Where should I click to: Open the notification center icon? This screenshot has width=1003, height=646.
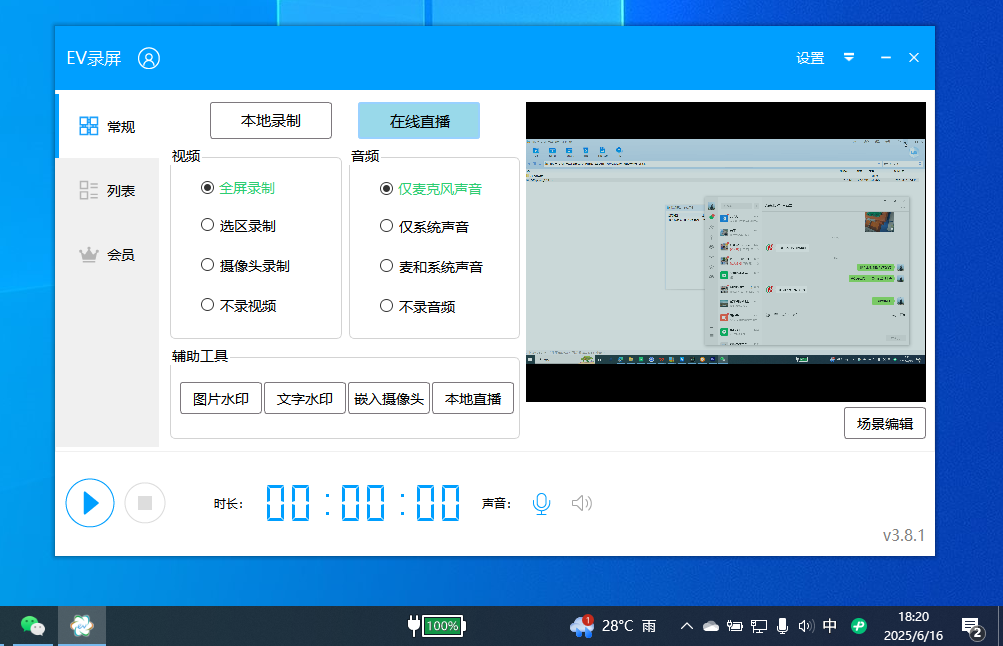[972, 627]
